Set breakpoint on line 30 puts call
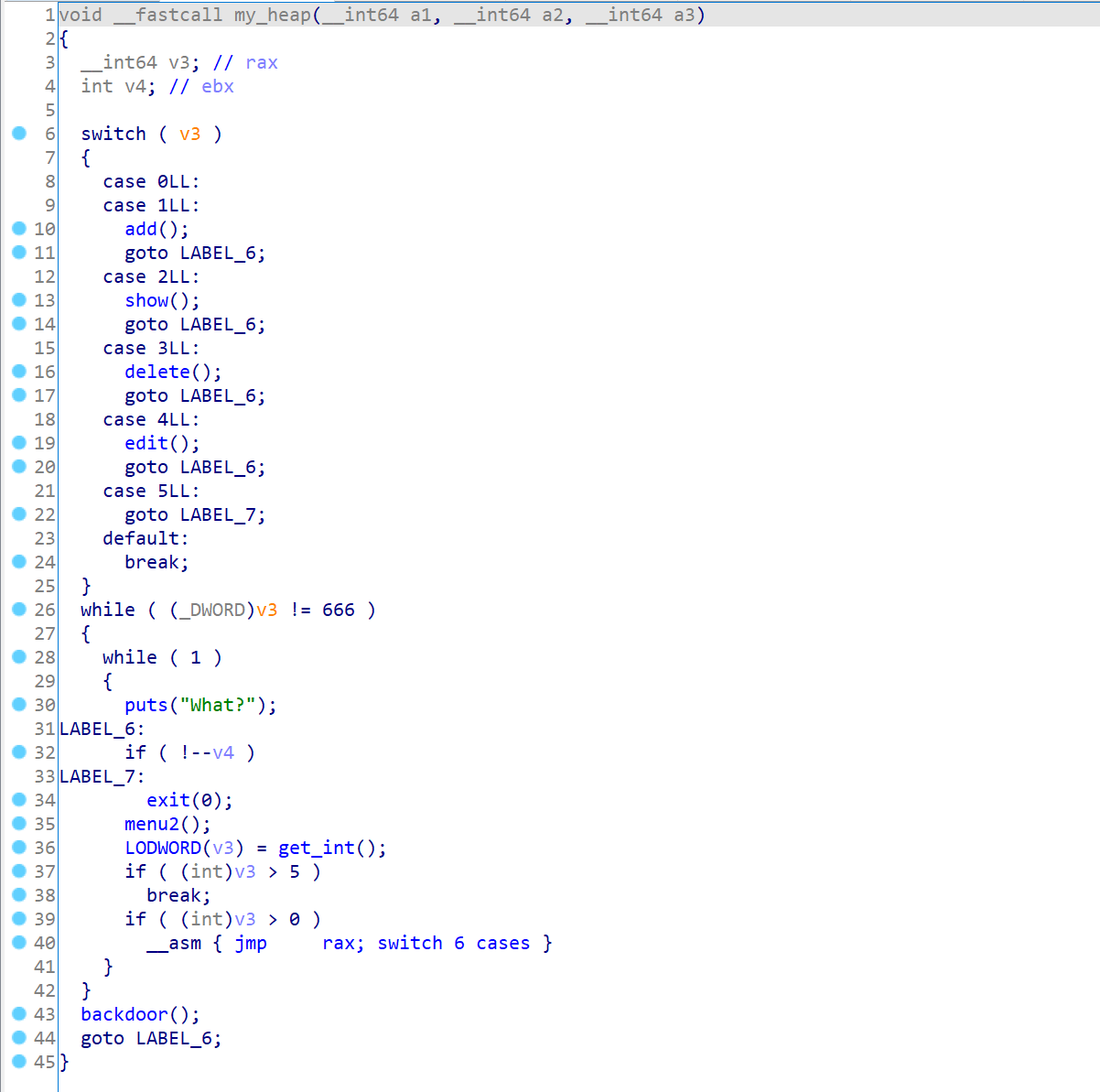Screen dimensions: 1100x1092 pyautogui.click(x=19, y=705)
